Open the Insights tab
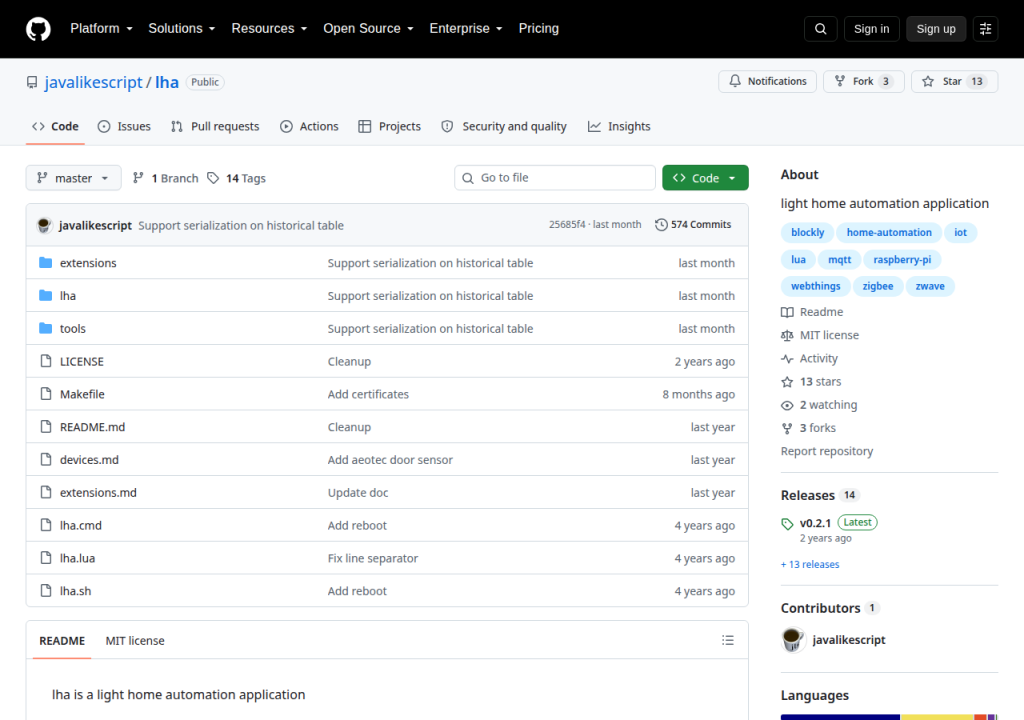This screenshot has height=720, width=1024. pyautogui.click(x=619, y=126)
